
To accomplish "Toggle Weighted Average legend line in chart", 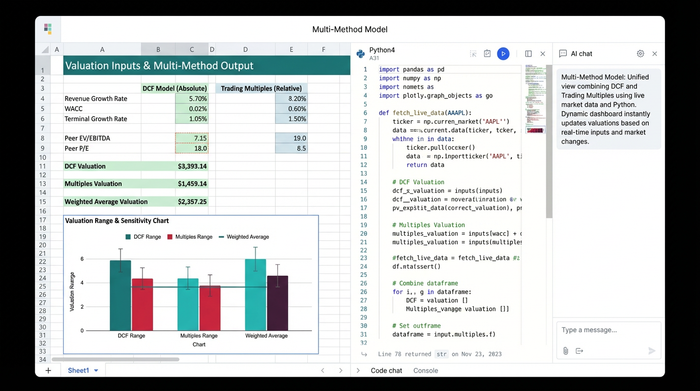I will tap(221, 237).
